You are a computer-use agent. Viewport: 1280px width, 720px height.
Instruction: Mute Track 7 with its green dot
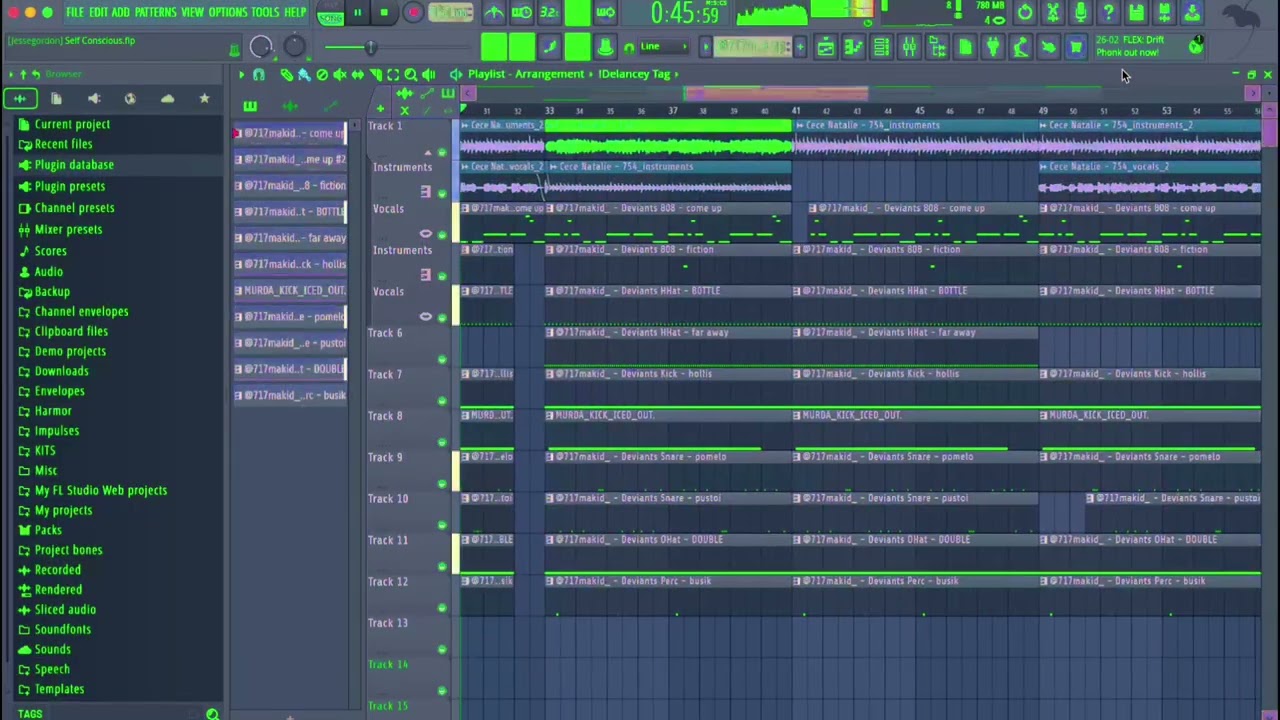[442, 400]
